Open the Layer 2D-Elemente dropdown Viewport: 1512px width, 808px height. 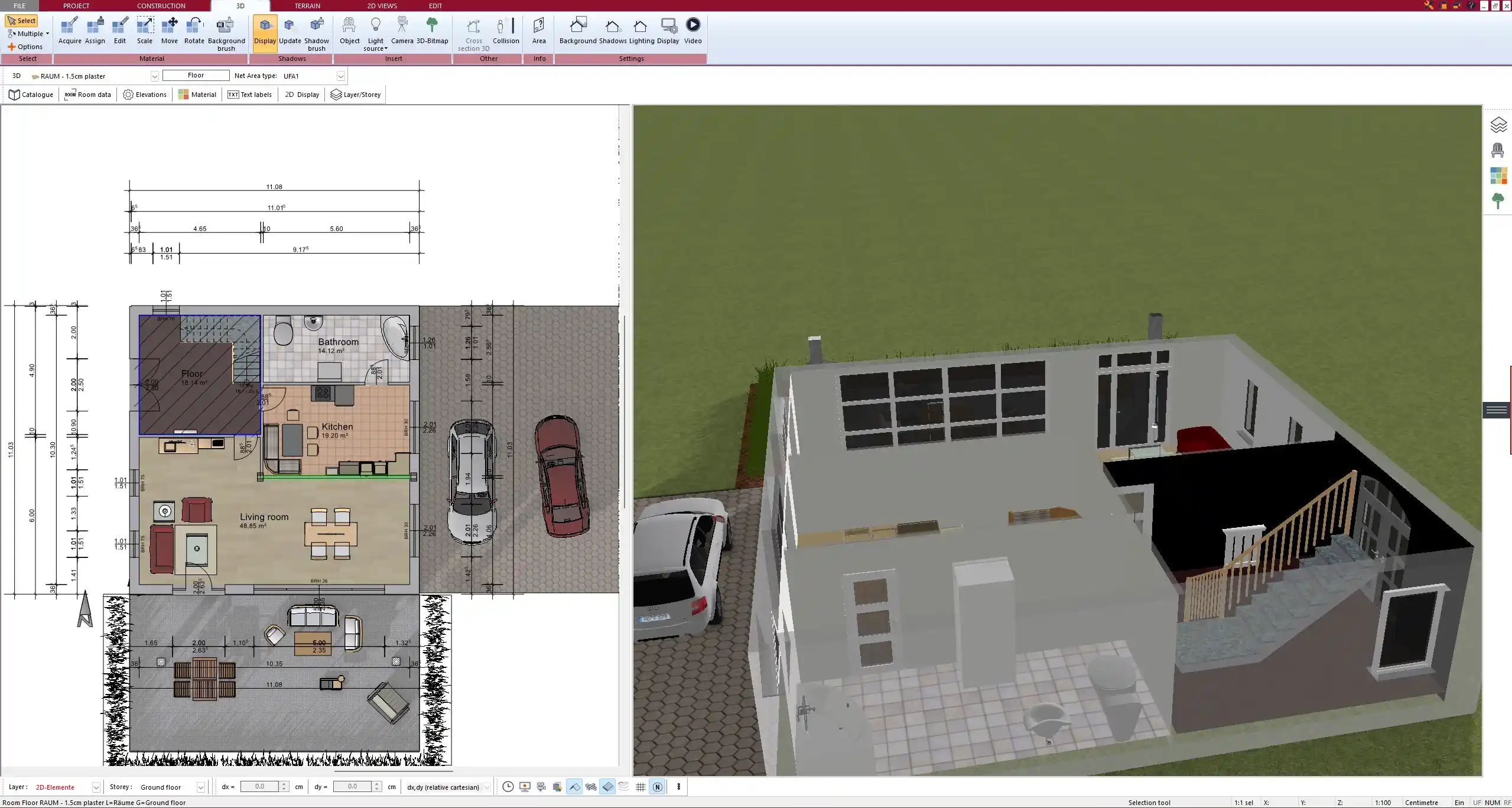point(96,787)
